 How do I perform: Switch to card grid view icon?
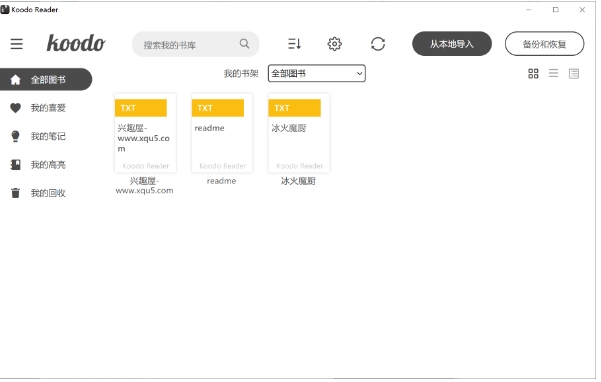pos(533,74)
